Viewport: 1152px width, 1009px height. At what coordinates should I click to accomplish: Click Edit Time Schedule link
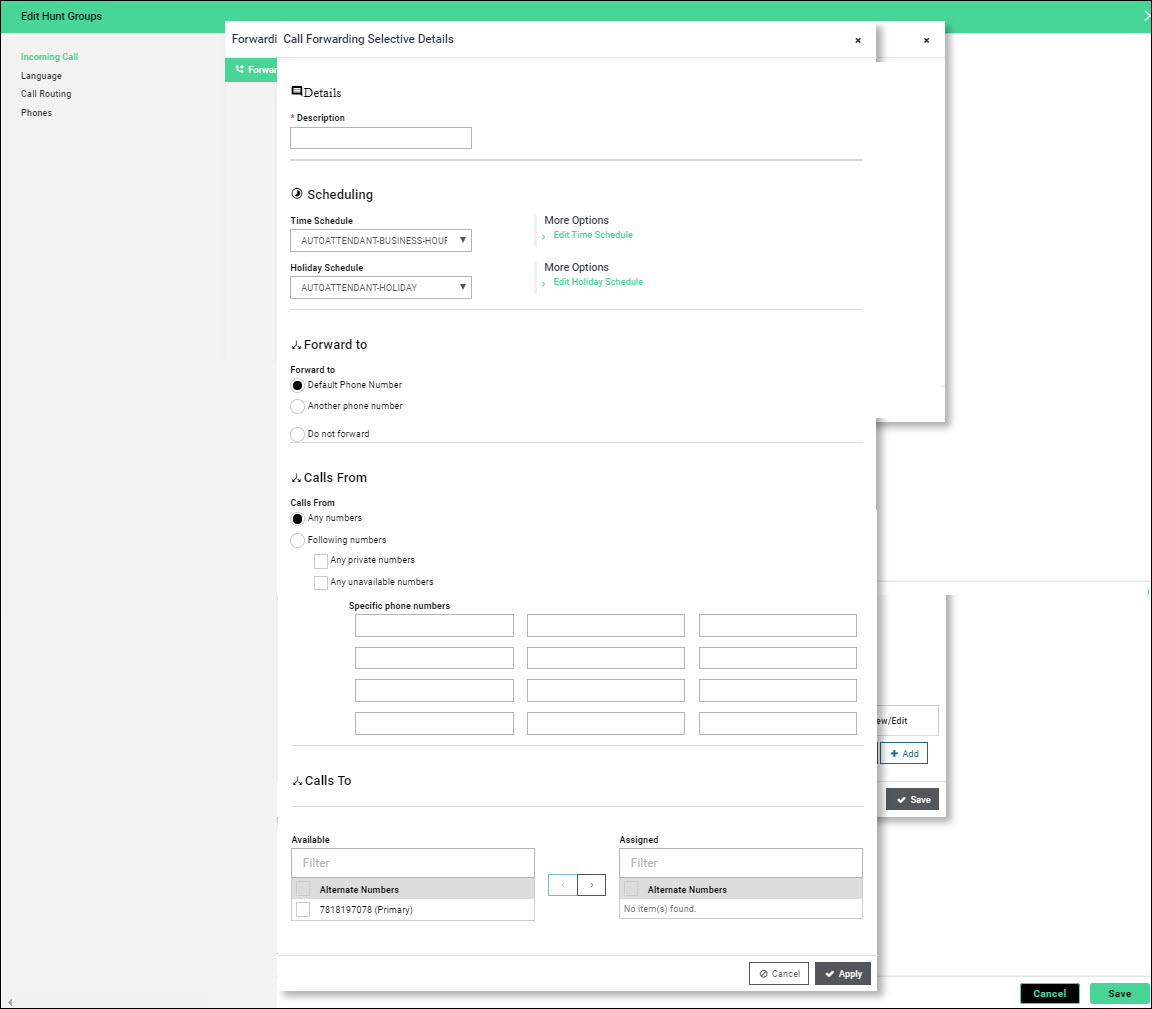593,236
